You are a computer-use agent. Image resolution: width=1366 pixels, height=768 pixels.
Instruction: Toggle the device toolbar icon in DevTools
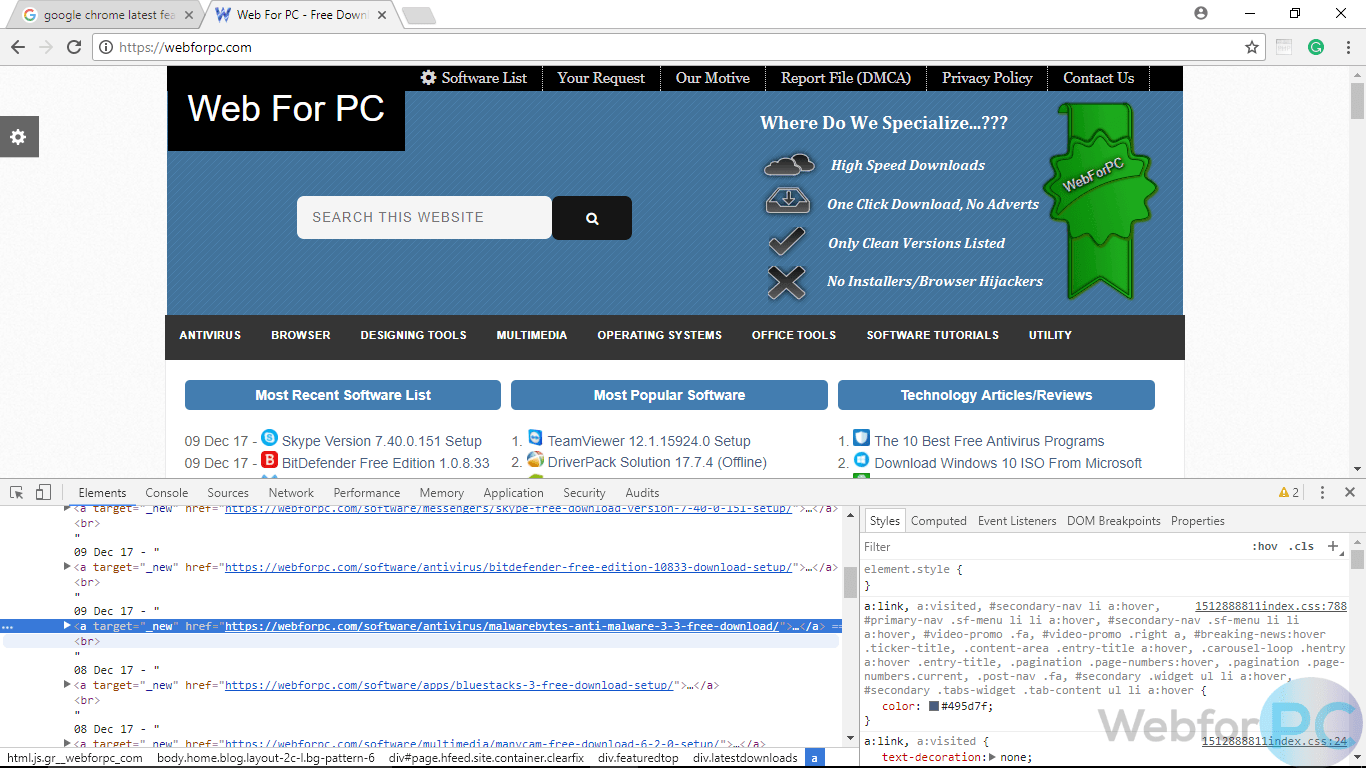[43, 492]
